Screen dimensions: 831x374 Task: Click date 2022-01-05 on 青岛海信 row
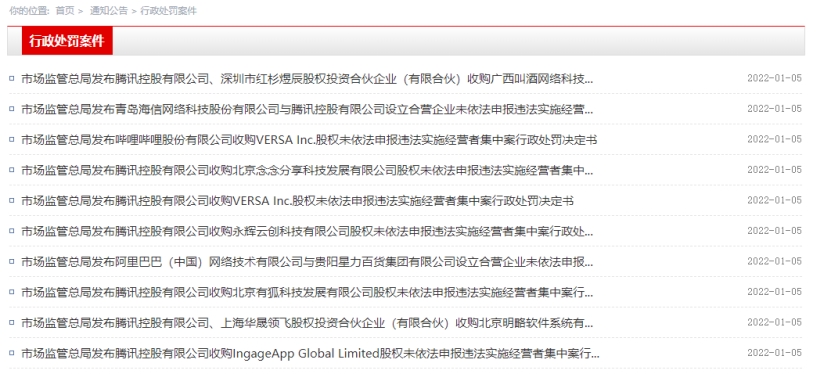[x=774, y=109]
